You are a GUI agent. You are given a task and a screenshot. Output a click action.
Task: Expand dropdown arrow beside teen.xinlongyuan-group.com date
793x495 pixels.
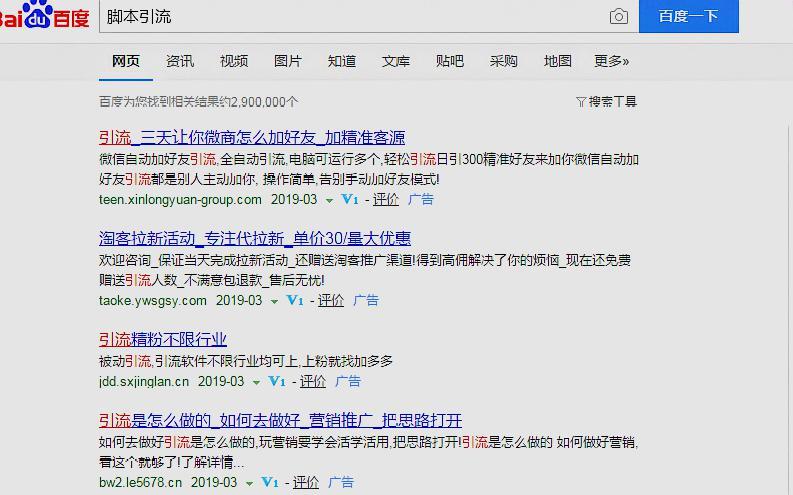click(x=329, y=201)
